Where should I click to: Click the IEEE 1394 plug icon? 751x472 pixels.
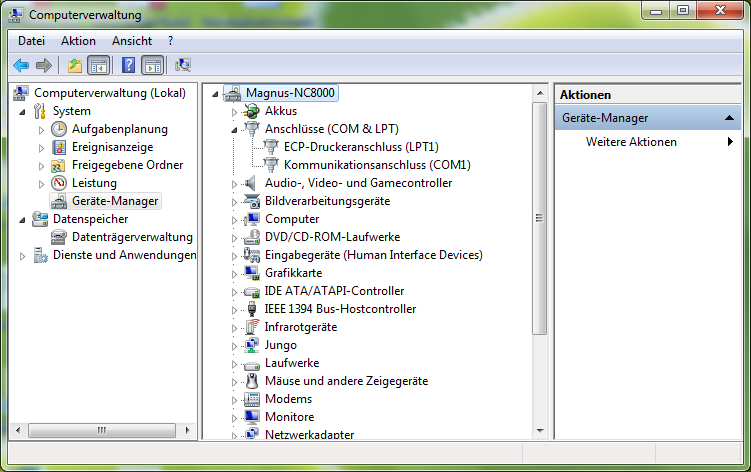251,309
